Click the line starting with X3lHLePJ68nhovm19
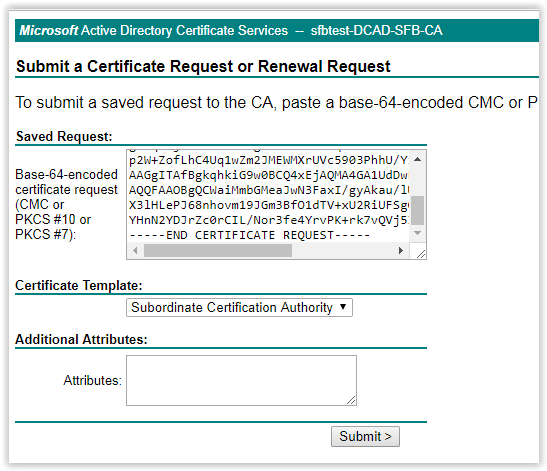This screenshot has height=471, width=547. point(268,205)
